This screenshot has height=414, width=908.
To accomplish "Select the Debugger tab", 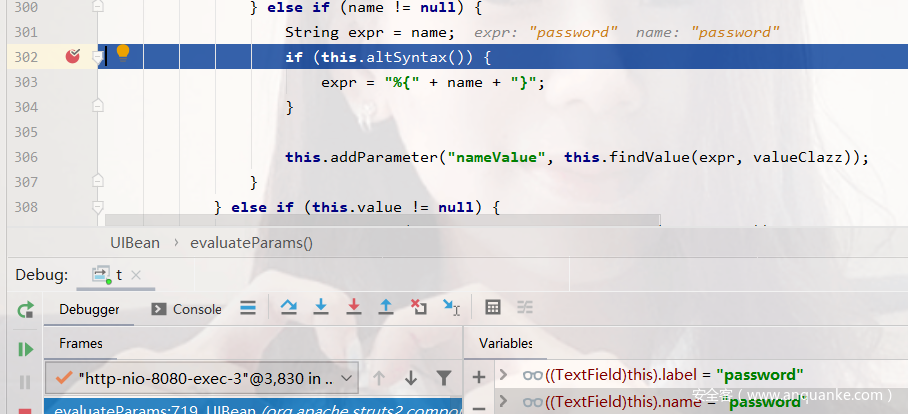I will 89,309.
